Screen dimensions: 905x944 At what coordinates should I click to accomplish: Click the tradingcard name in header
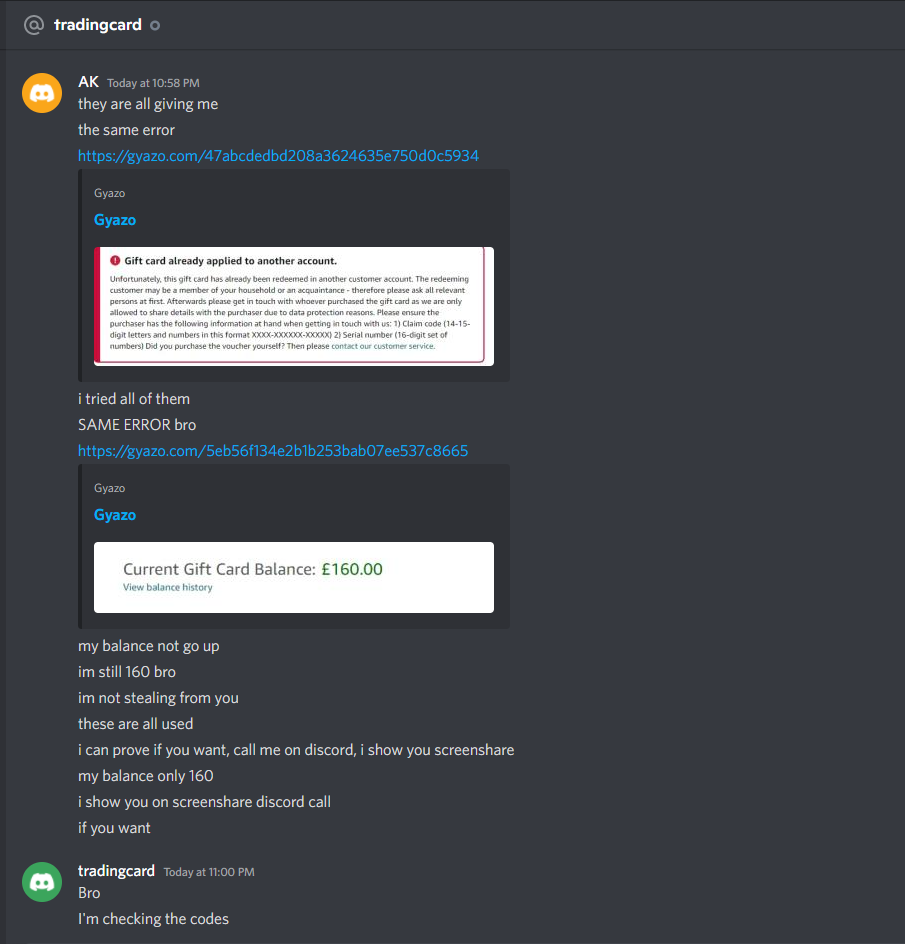tap(98, 25)
